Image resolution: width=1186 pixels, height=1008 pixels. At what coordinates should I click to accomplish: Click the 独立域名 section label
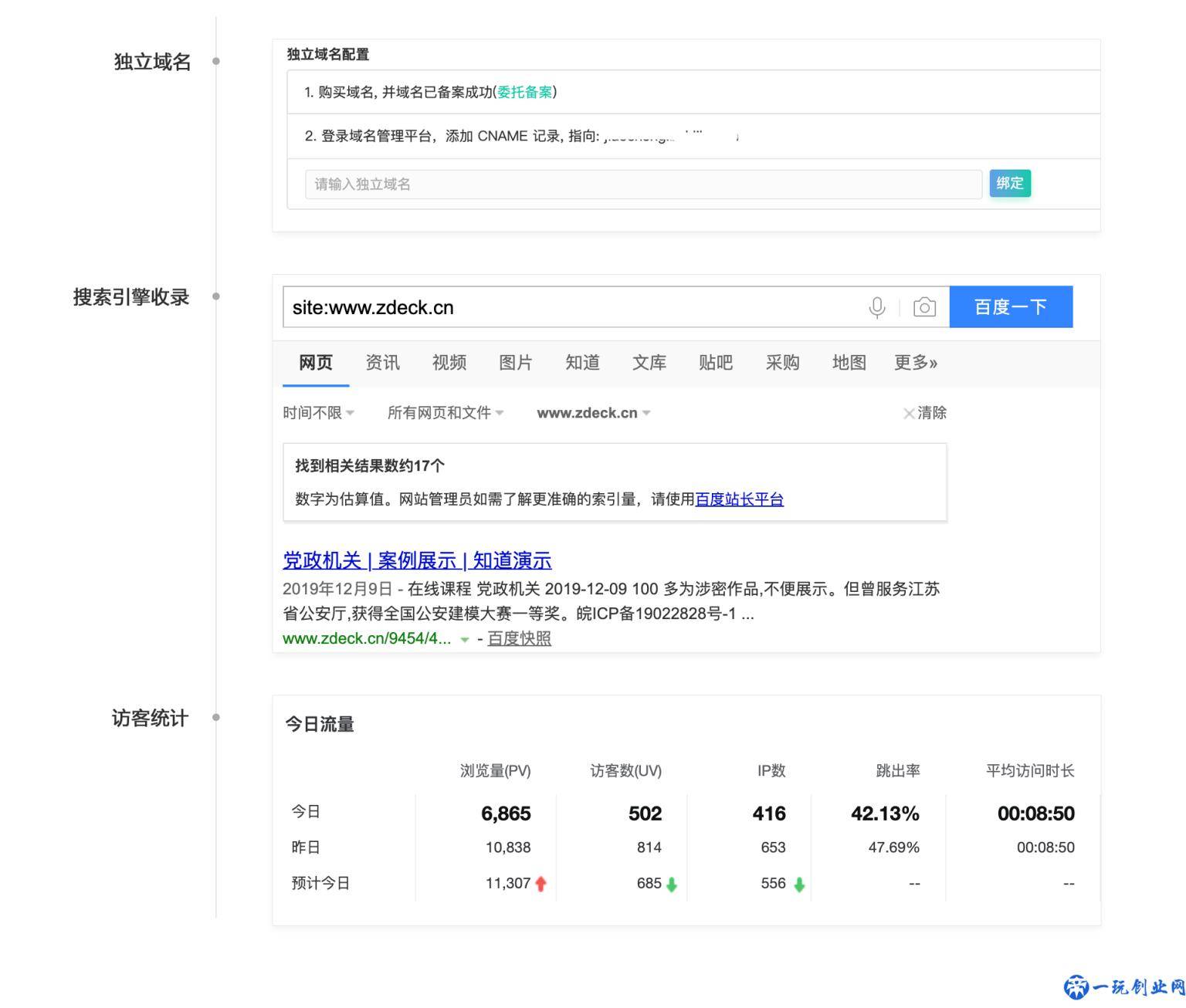[152, 62]
